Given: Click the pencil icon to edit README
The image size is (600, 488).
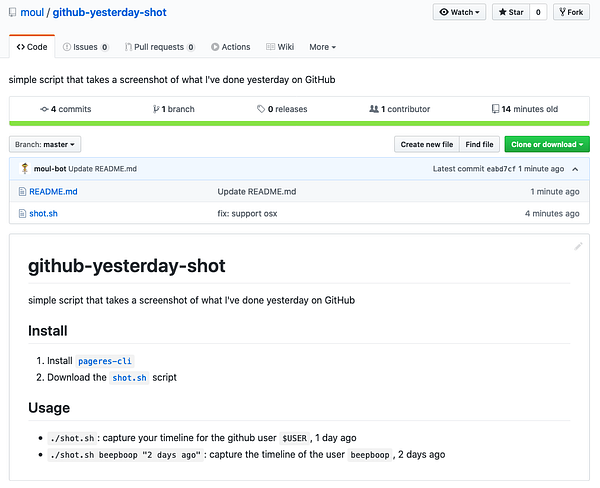Looking at the screenshot, I should [x=578, y=246].
